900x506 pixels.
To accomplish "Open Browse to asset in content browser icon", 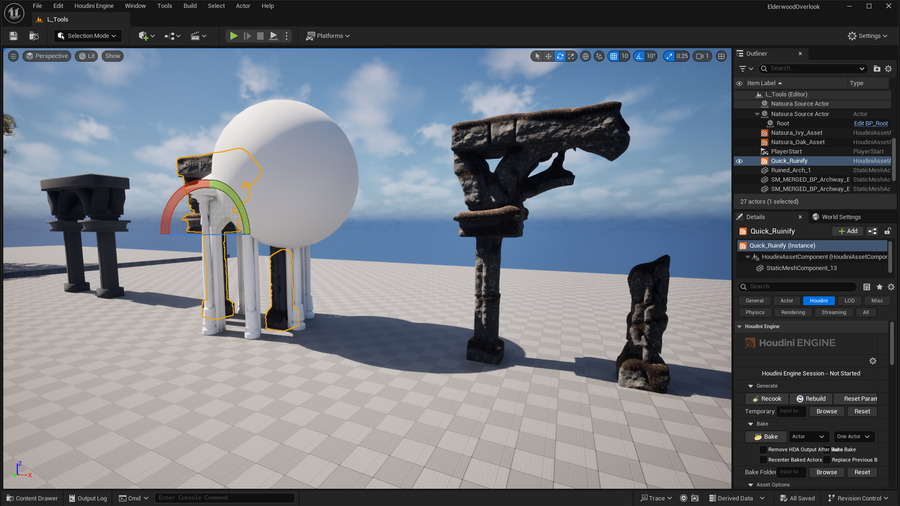I will 34,36.
